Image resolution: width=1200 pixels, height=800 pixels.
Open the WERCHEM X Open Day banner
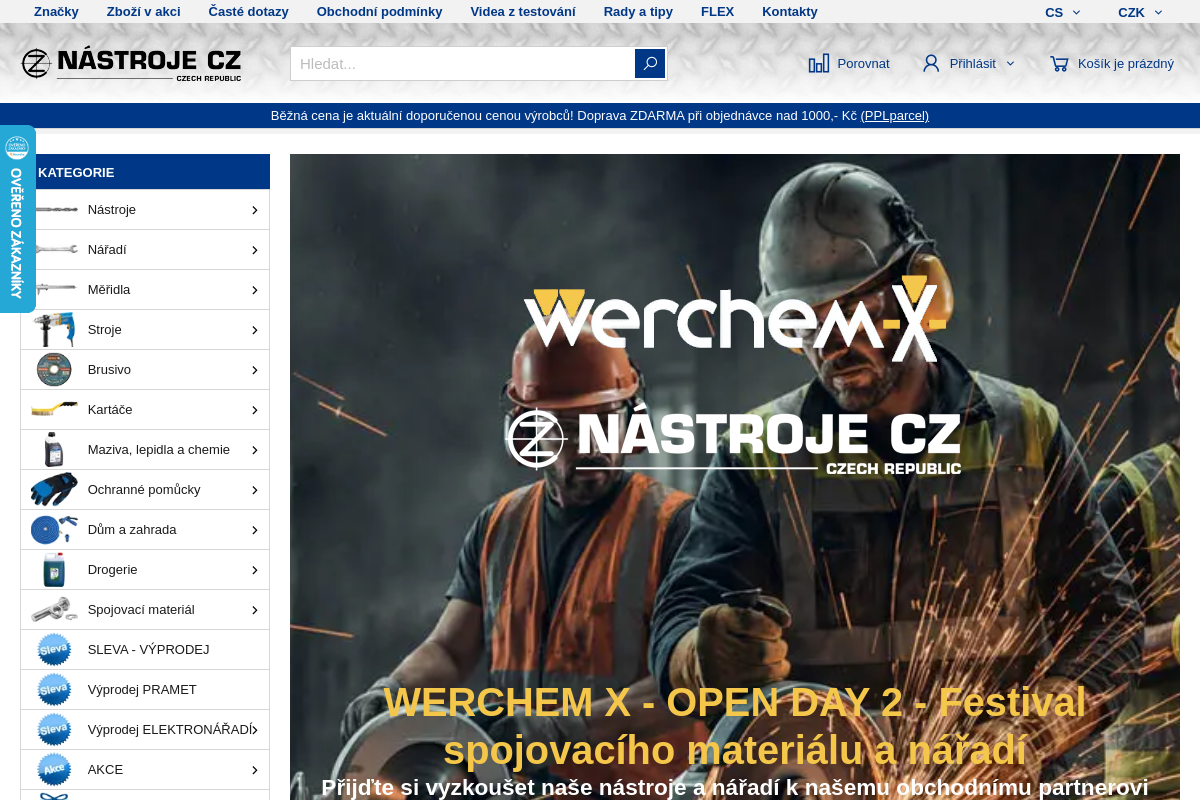click(735, 477)
